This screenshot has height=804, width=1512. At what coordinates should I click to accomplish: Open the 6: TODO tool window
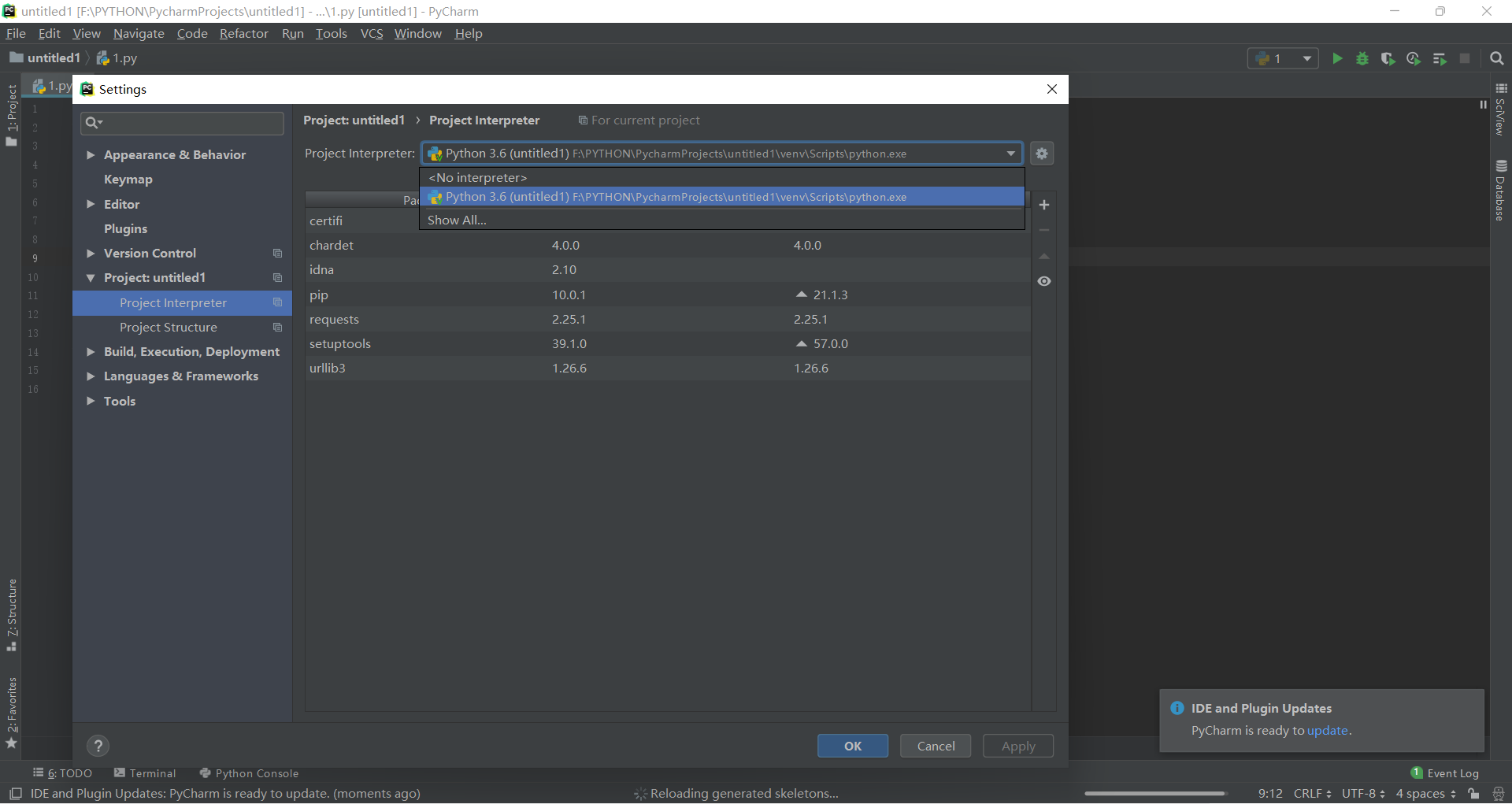click(62, 773)
